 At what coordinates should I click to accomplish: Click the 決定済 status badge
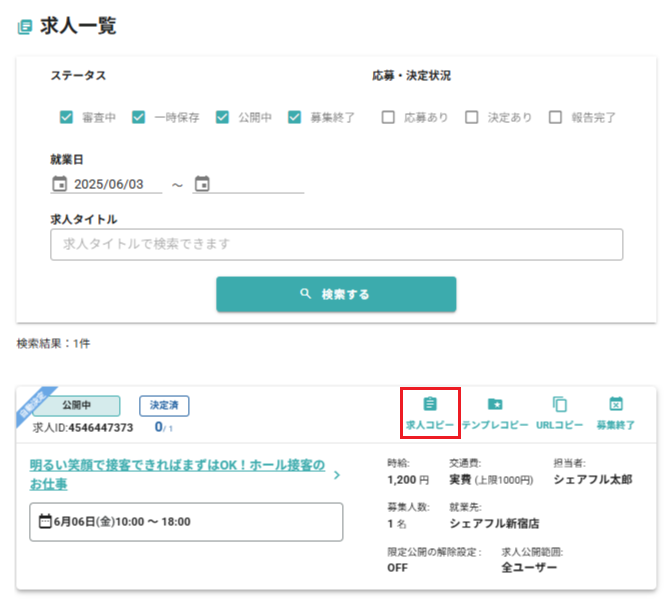point(164,405)
